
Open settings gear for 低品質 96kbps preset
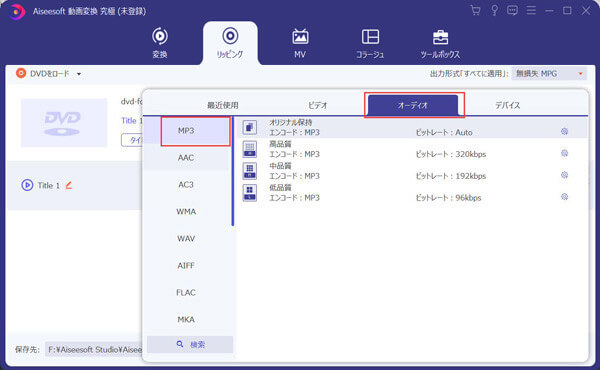tap(564, 197)
